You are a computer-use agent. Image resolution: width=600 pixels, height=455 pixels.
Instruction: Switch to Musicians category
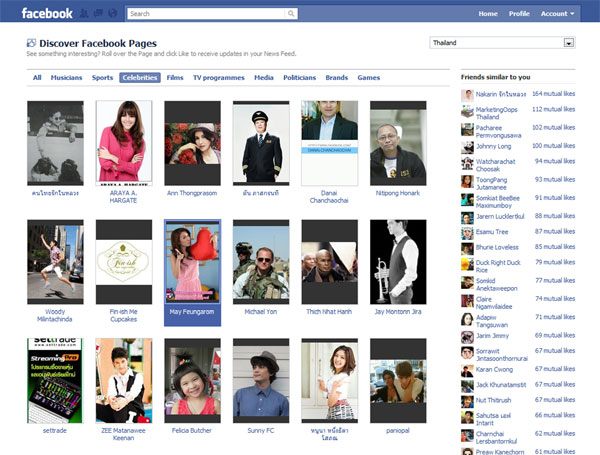pos(67,78)
